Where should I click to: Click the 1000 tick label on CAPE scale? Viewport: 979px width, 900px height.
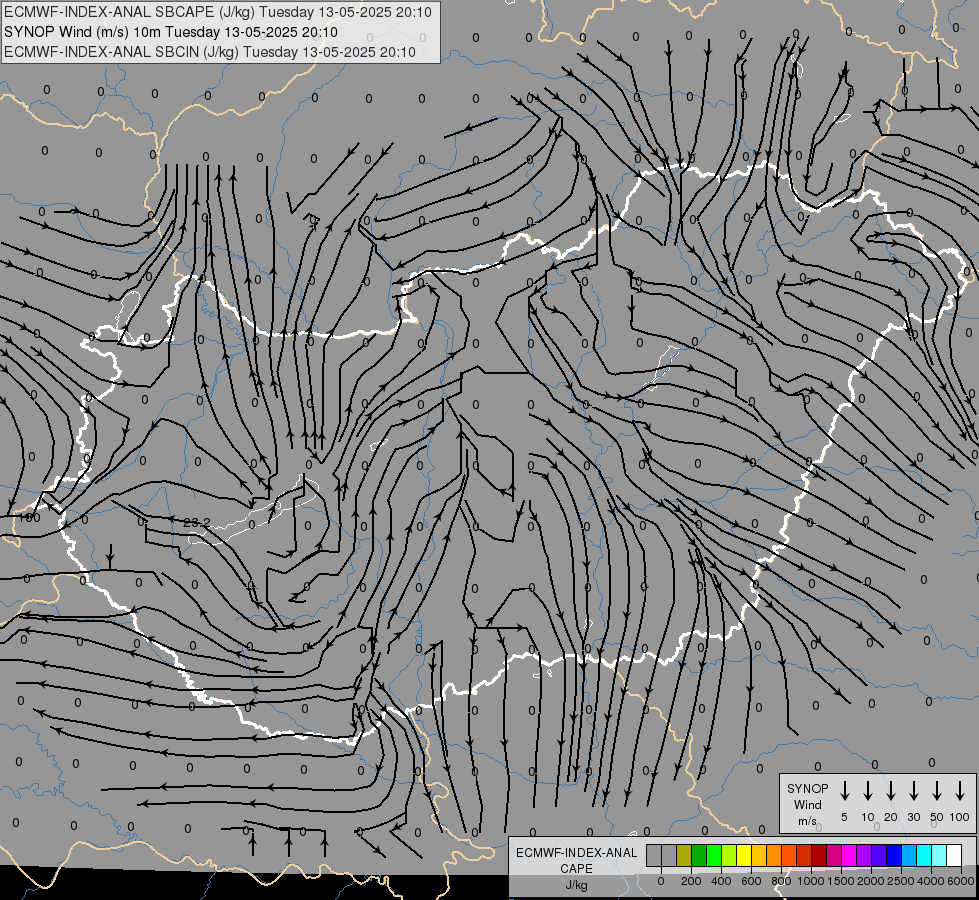(811, 881)
